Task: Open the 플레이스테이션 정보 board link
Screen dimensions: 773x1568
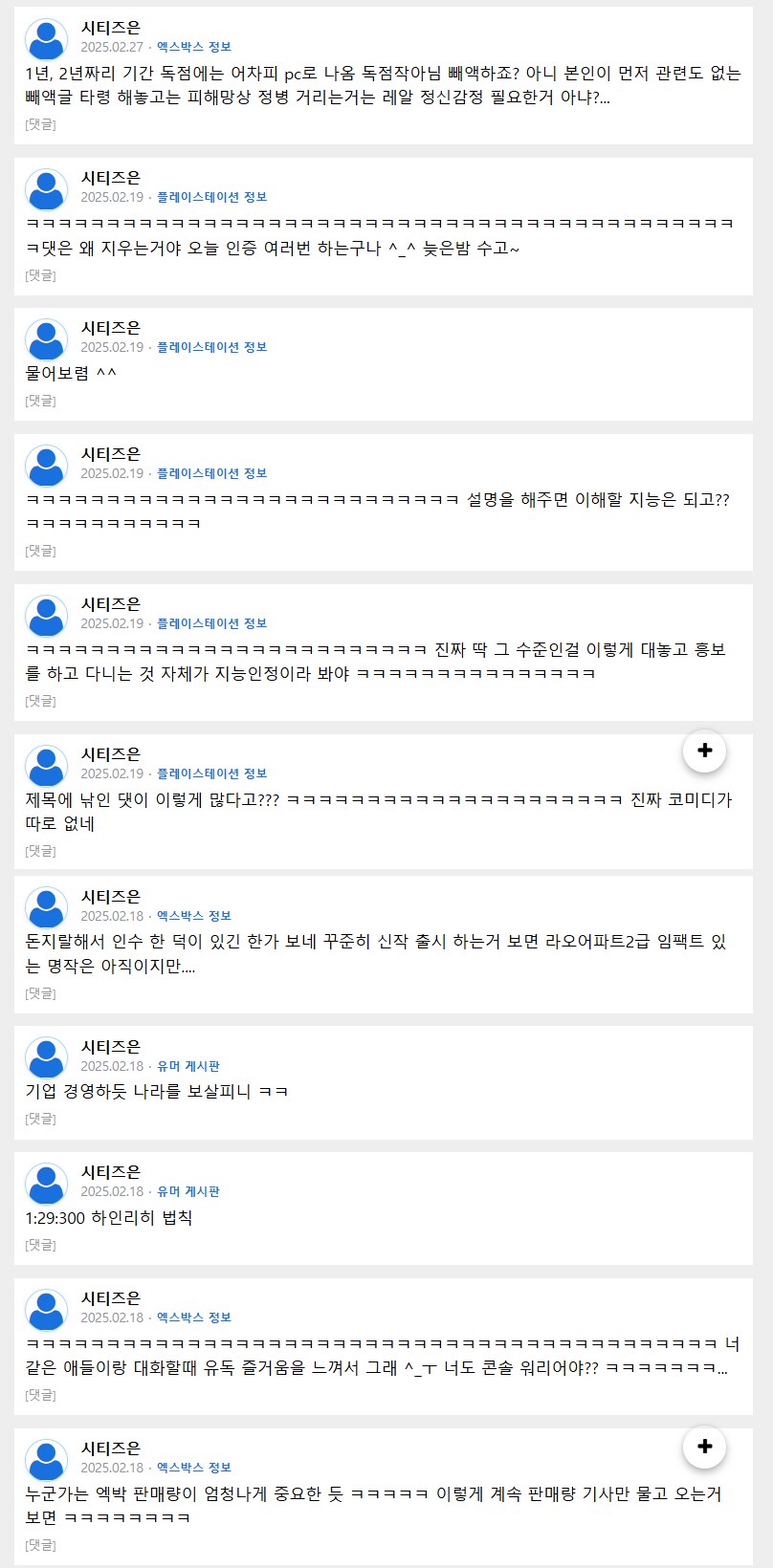Action: tap(211, 196)
